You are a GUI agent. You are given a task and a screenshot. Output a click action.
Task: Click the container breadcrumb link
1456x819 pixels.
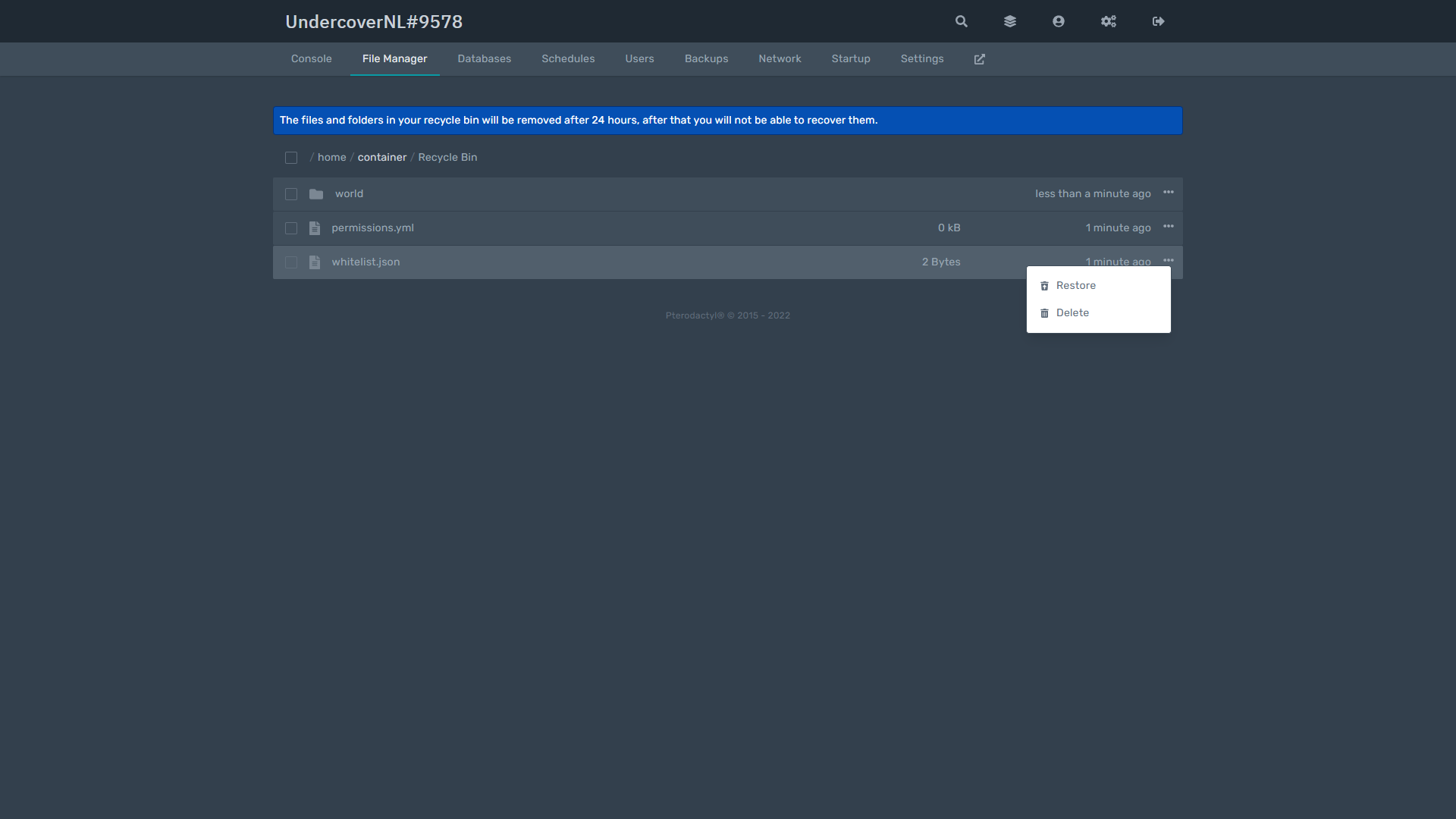tap(382, 158)
